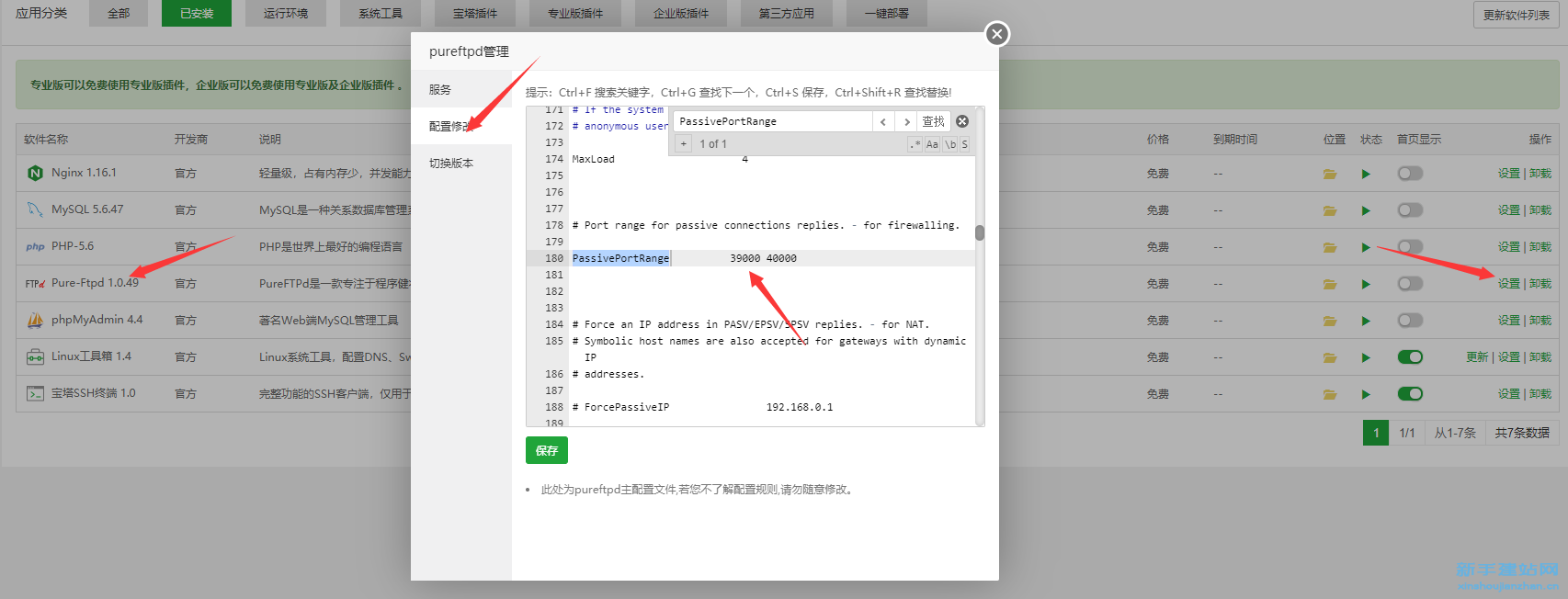Image resolution: width=1568 pixels, height=599 pixels.
Task: Disable home display for 宝塔SSH终端
Action: tap(1410, 394)
